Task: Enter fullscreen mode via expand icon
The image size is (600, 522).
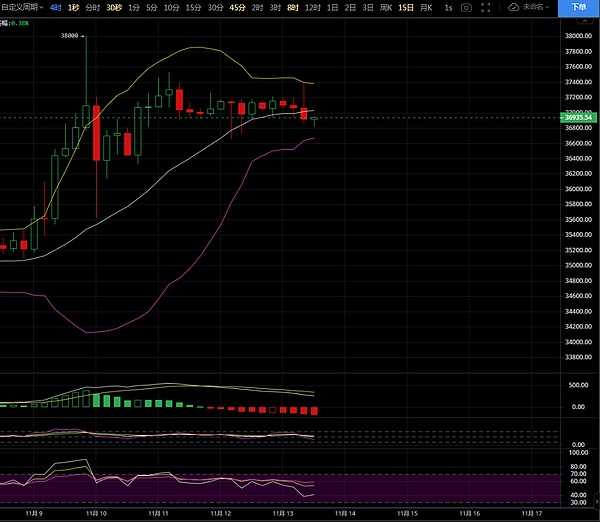Action: (488, 7)
